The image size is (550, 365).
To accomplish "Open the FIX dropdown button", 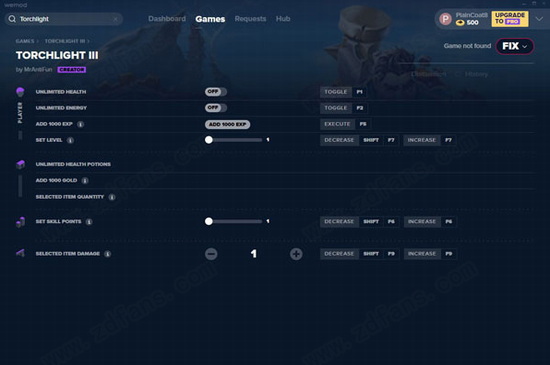I will click(515, 46).
